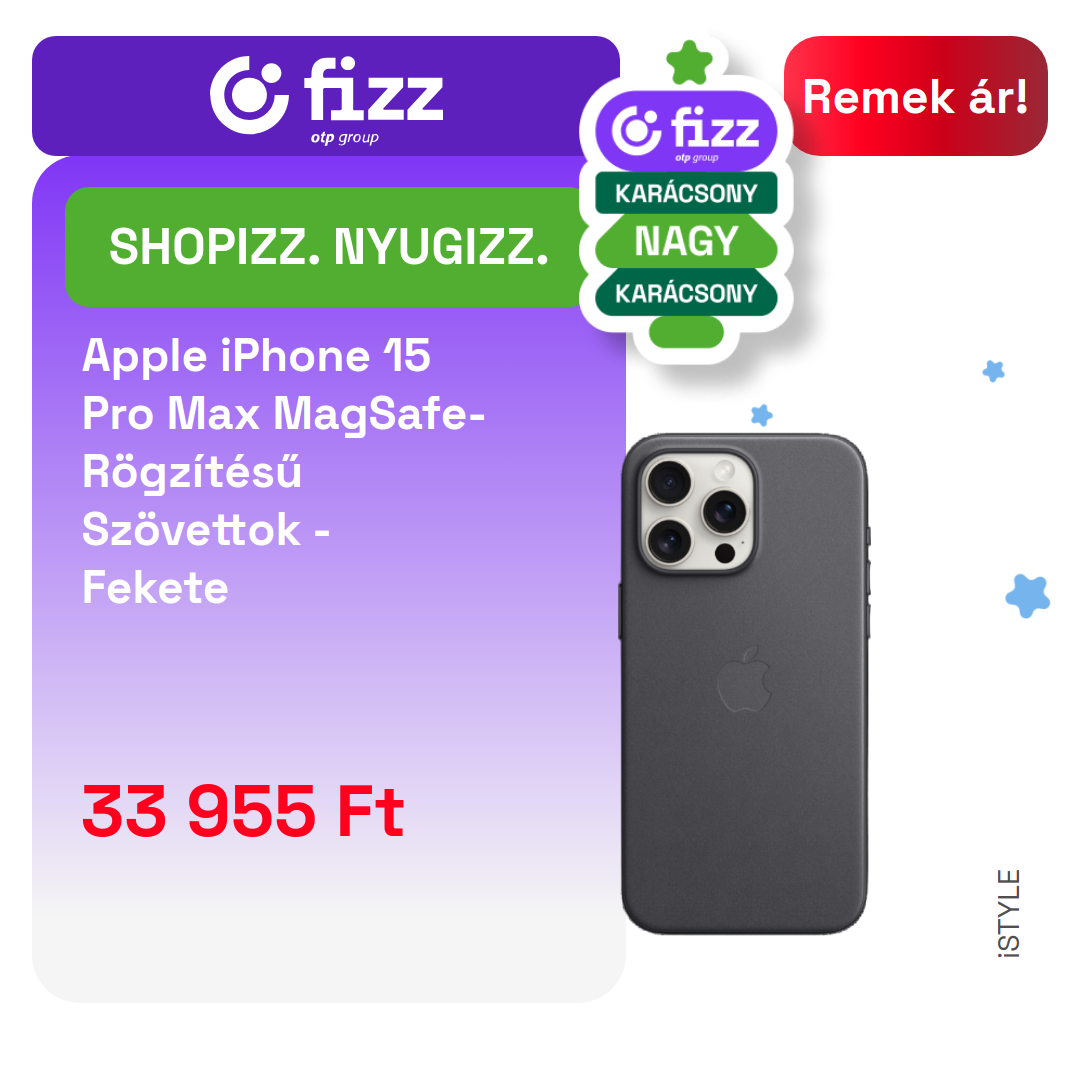The width and height of the screenshot is (1080, 1080).
Task: Click the red 33 955 Ft price
Action: point(243,812)
